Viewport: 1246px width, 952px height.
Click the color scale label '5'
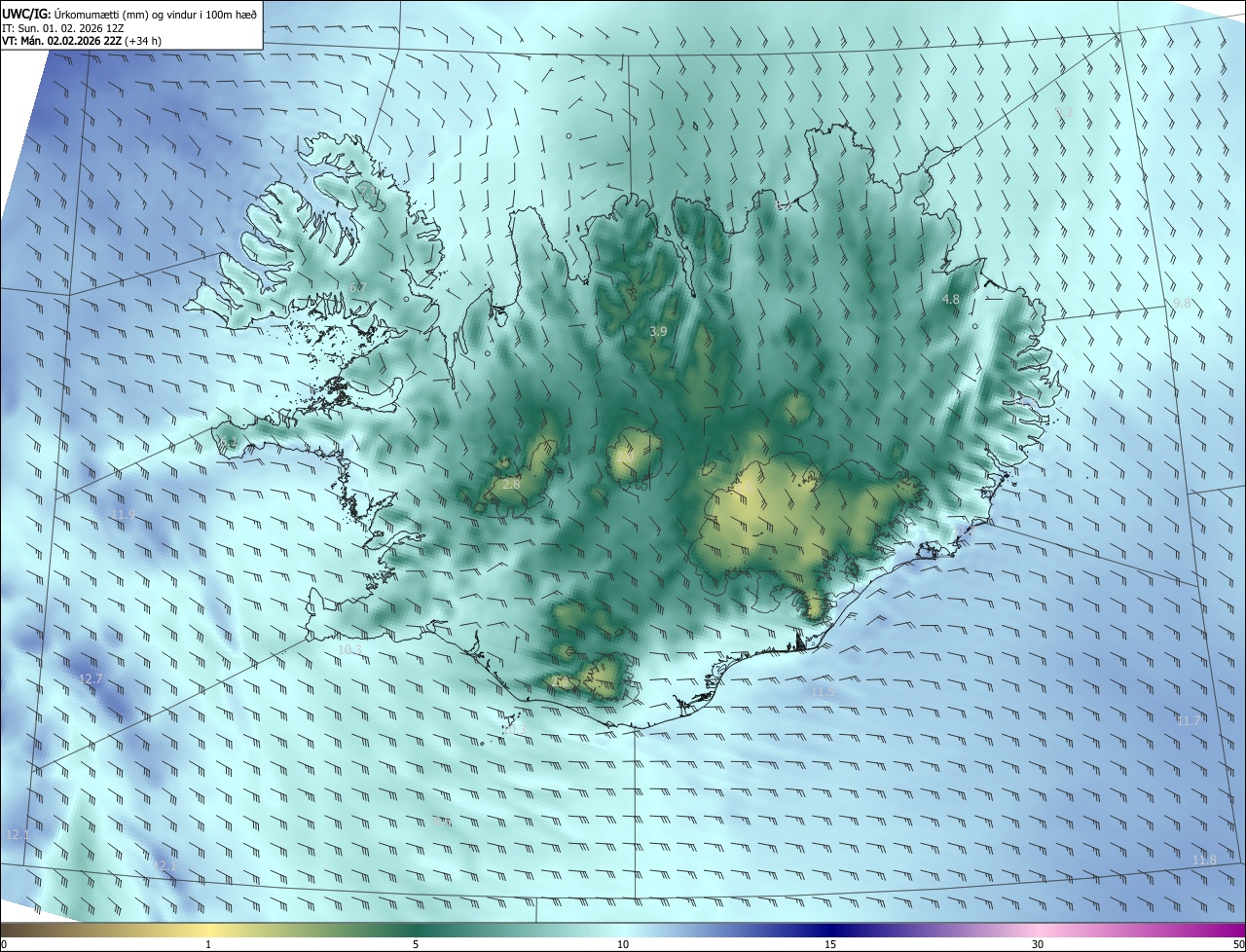[x=416, y=944]
